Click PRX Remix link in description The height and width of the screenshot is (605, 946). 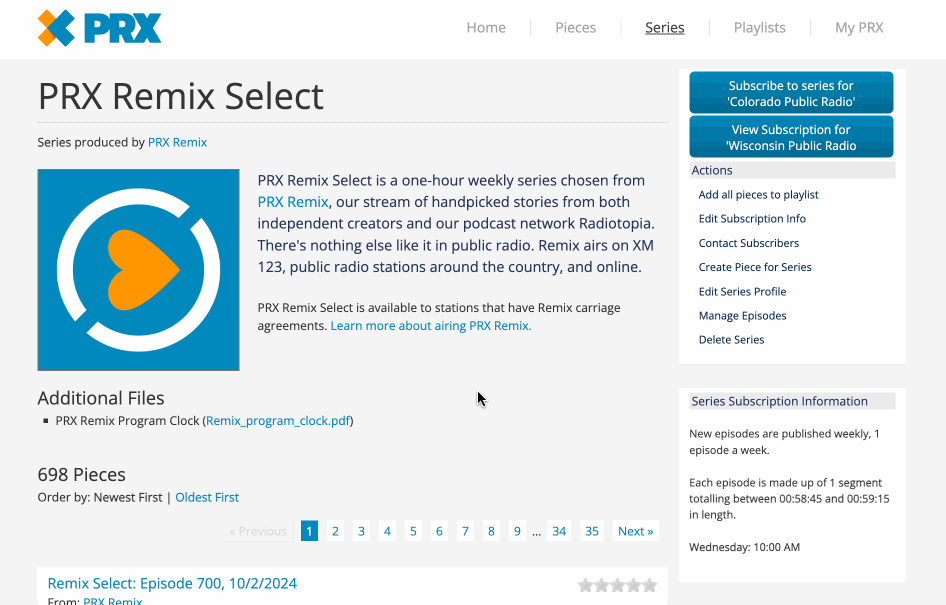point(293,202)
